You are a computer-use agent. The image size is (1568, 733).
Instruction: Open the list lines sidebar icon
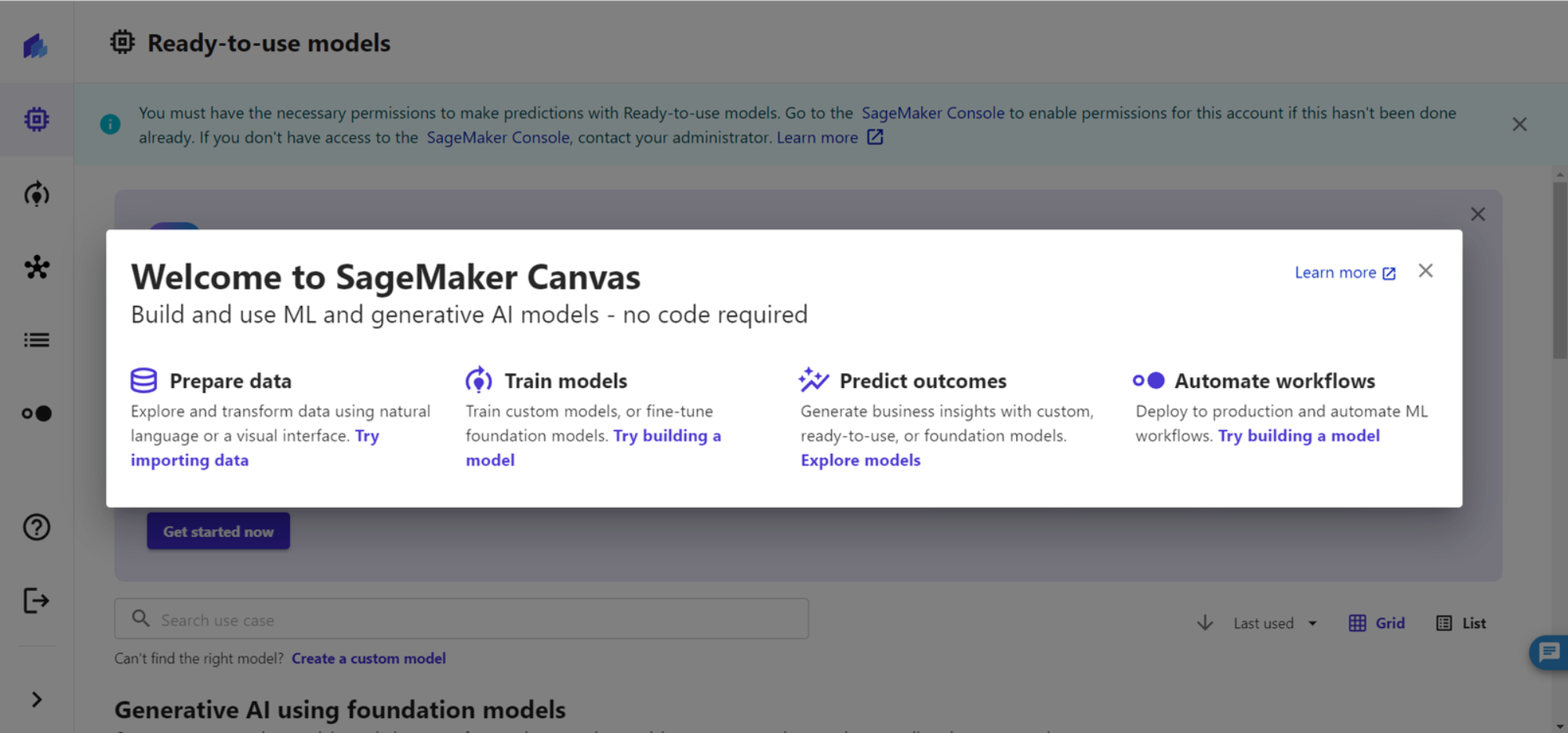point(36,339)
